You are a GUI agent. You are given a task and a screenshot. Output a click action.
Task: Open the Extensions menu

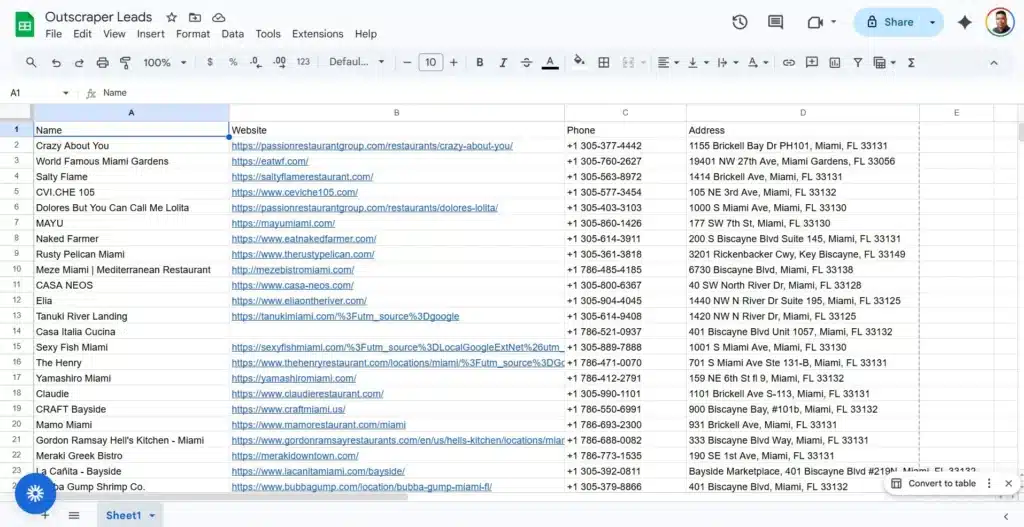click(x=317, y=34)
